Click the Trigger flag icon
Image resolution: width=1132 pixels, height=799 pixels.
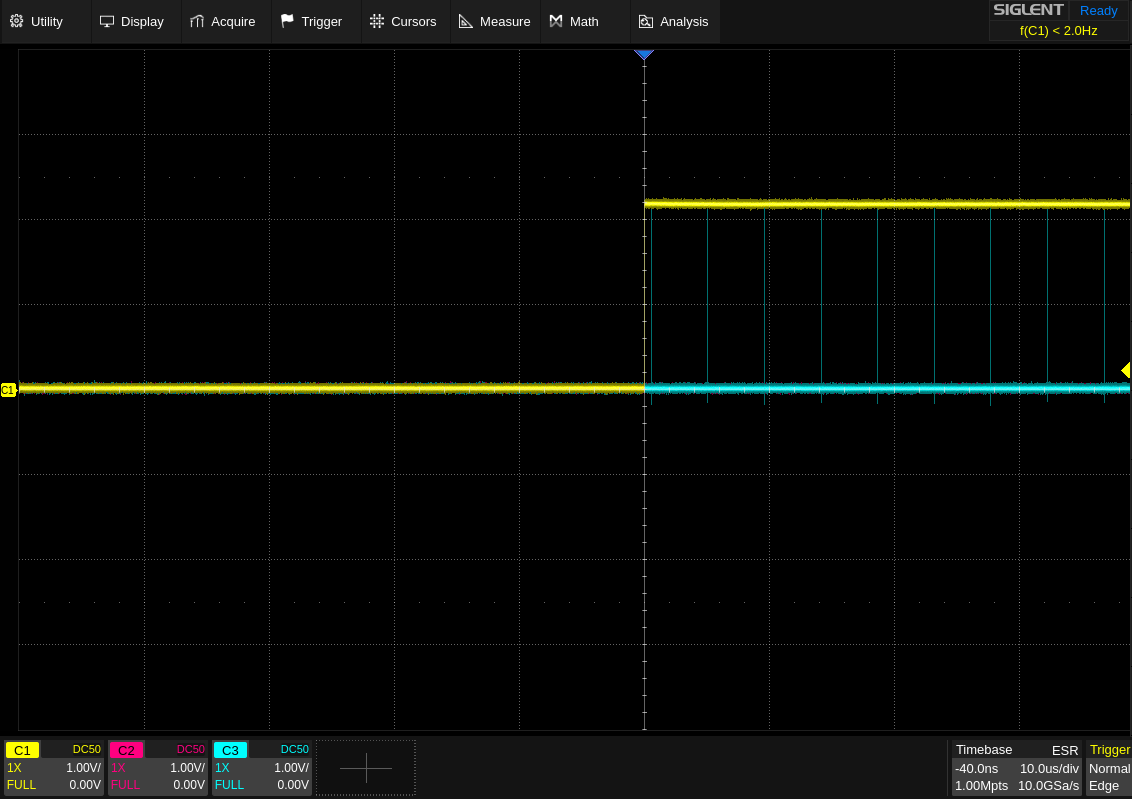tap(287, 21)
